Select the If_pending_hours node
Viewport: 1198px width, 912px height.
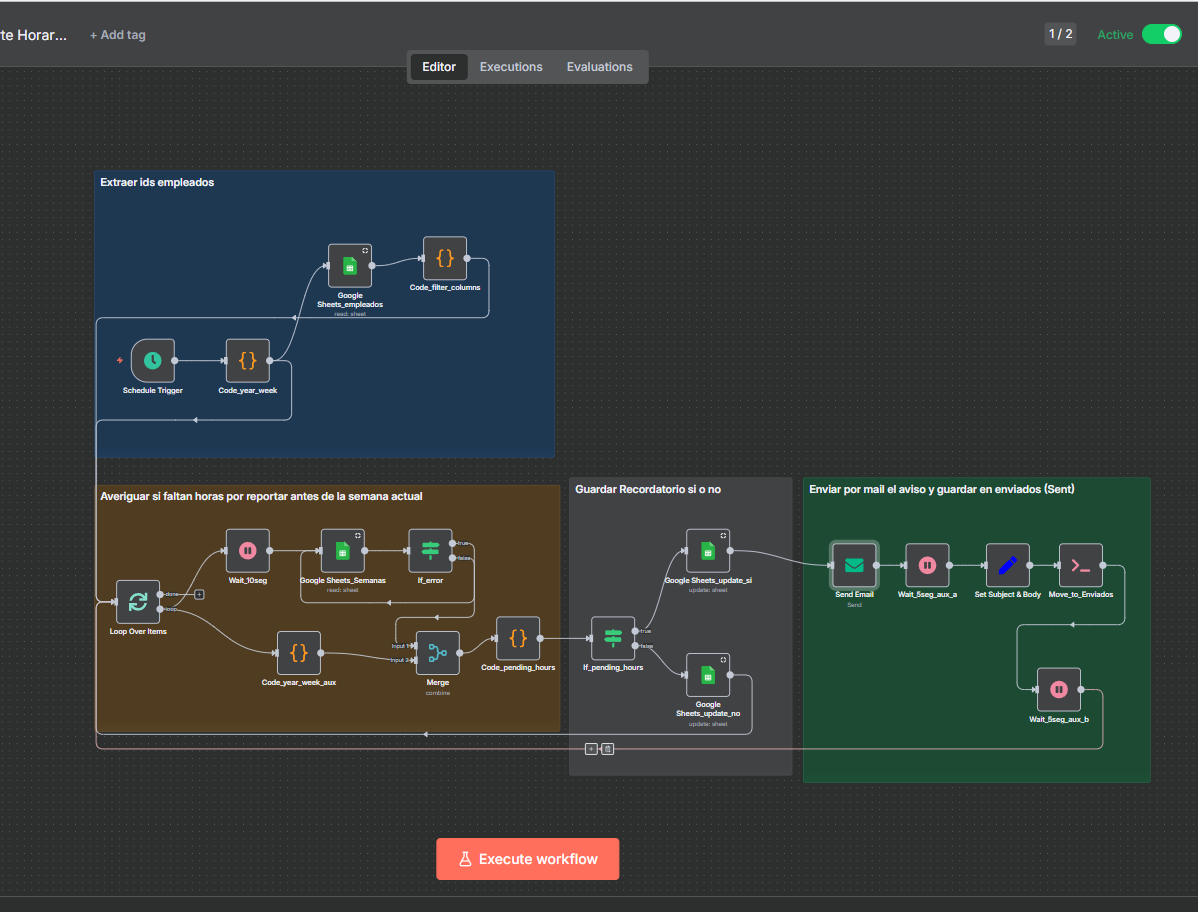(612, 638)
